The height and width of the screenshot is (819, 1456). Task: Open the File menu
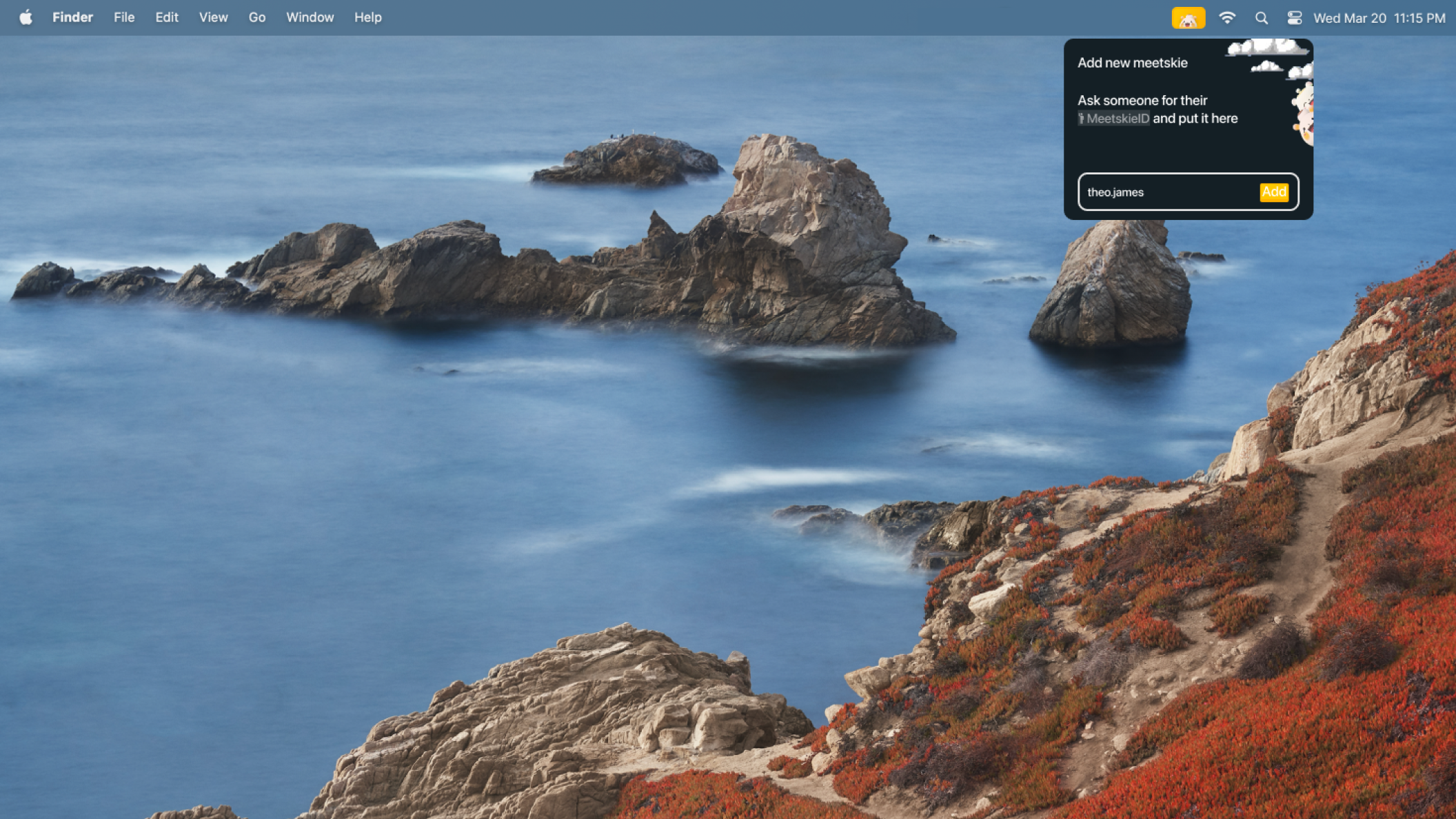124,17
